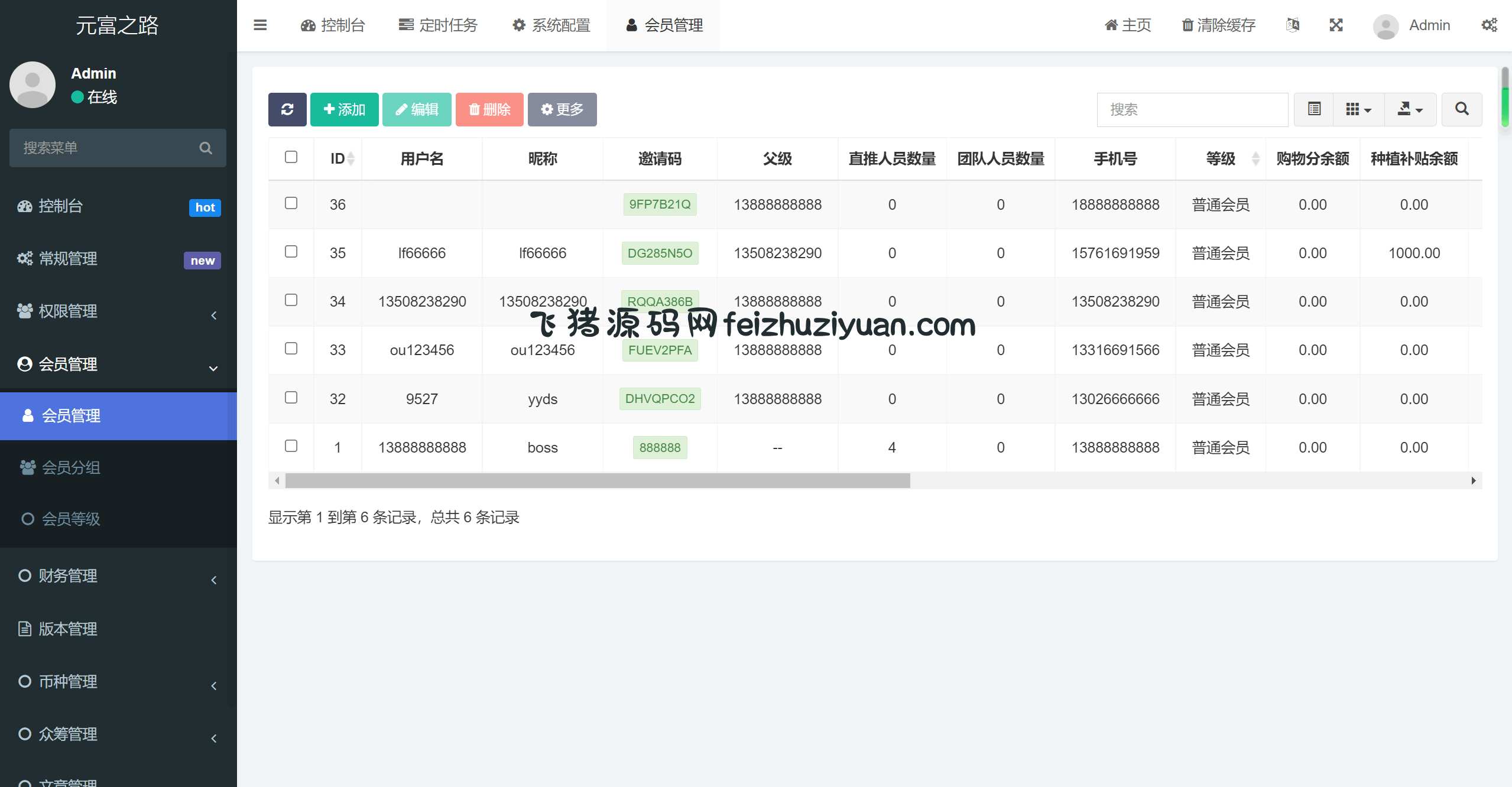Click the magnifier advanced search button
This screenshot has height=787, width=1512.
[x=1461, y=109]
